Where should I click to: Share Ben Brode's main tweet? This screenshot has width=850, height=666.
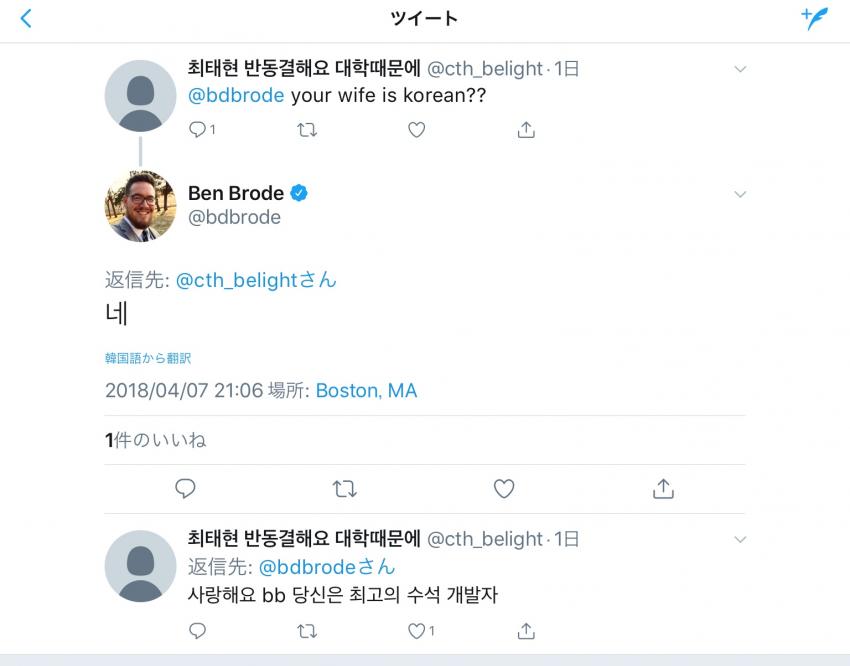point(663,489)
